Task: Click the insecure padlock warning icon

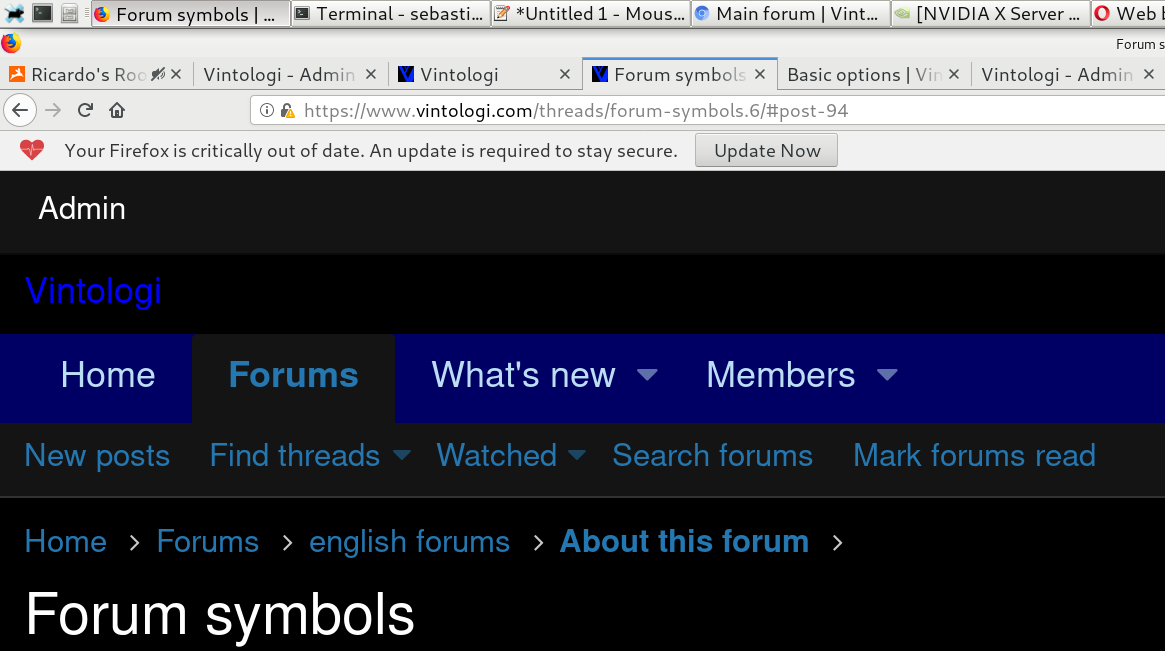Action: click(287, 111)
